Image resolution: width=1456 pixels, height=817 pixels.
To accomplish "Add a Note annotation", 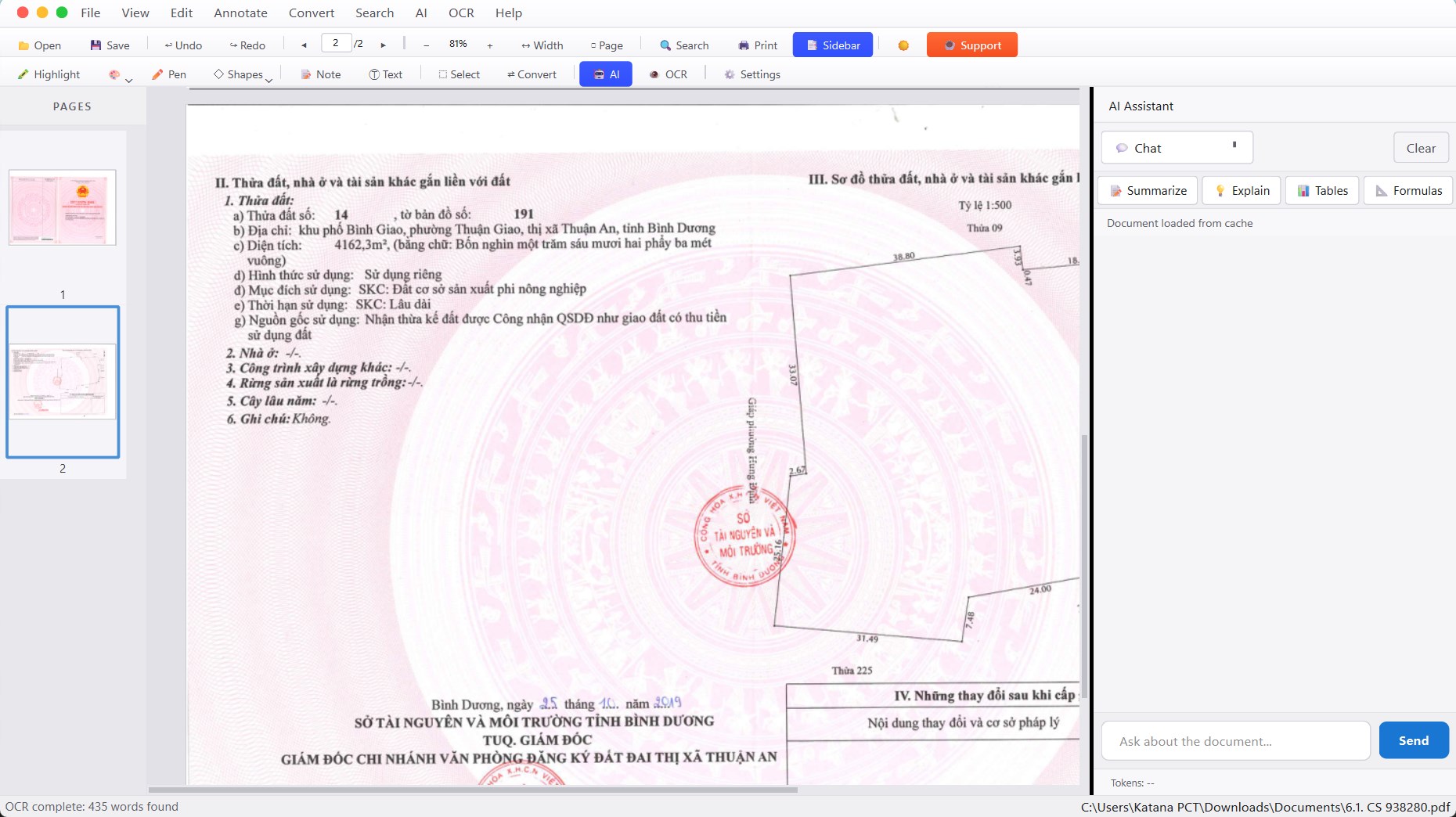I will 321,74.
